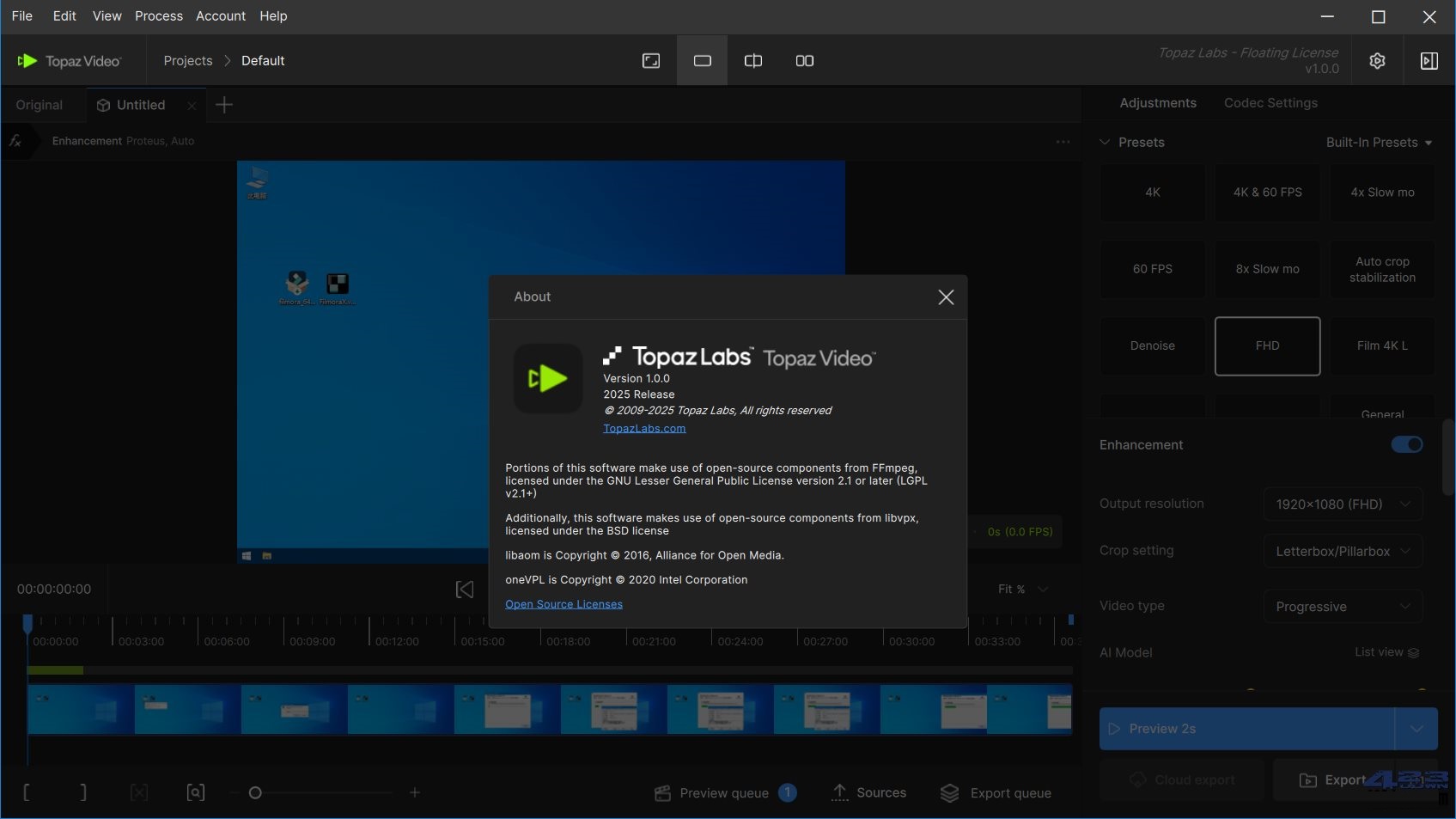The image size is (1456, 819).
Task: Jump to start of clip icon
Action: [x=464, y=590]
